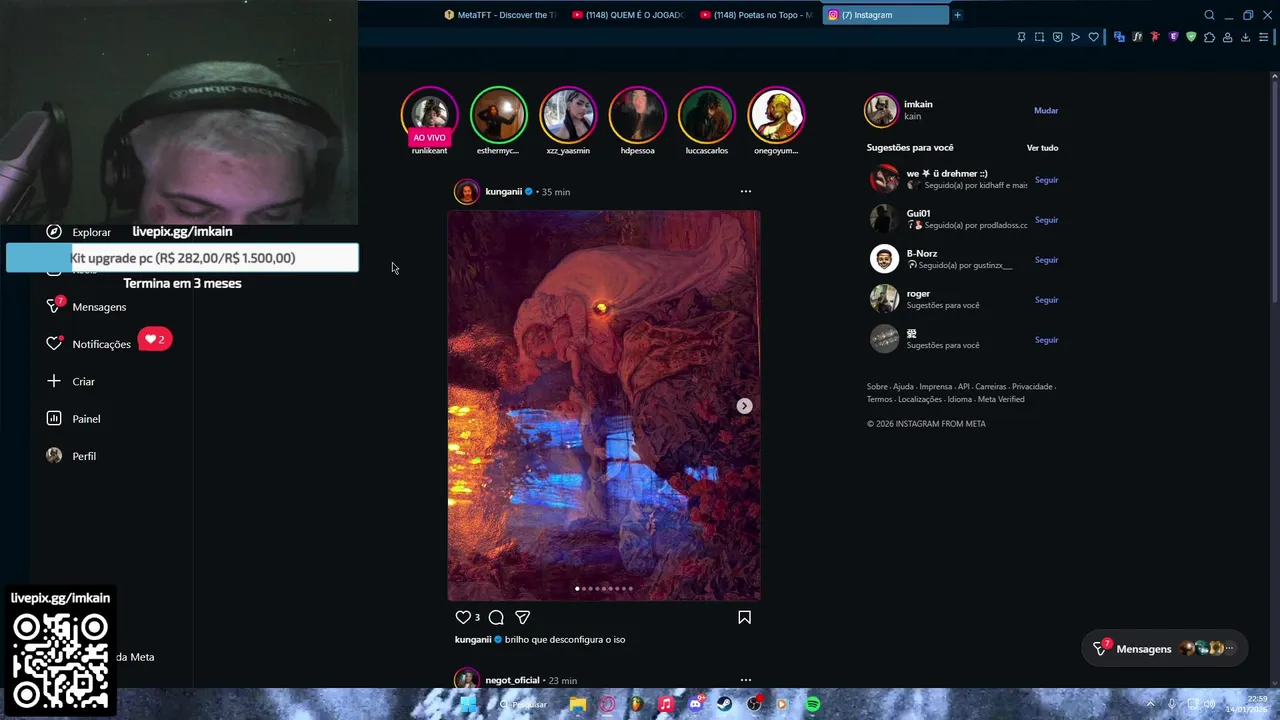Open the green shield extension icon
Viewport: 1280px width, 720px height.
(1191, 37)
